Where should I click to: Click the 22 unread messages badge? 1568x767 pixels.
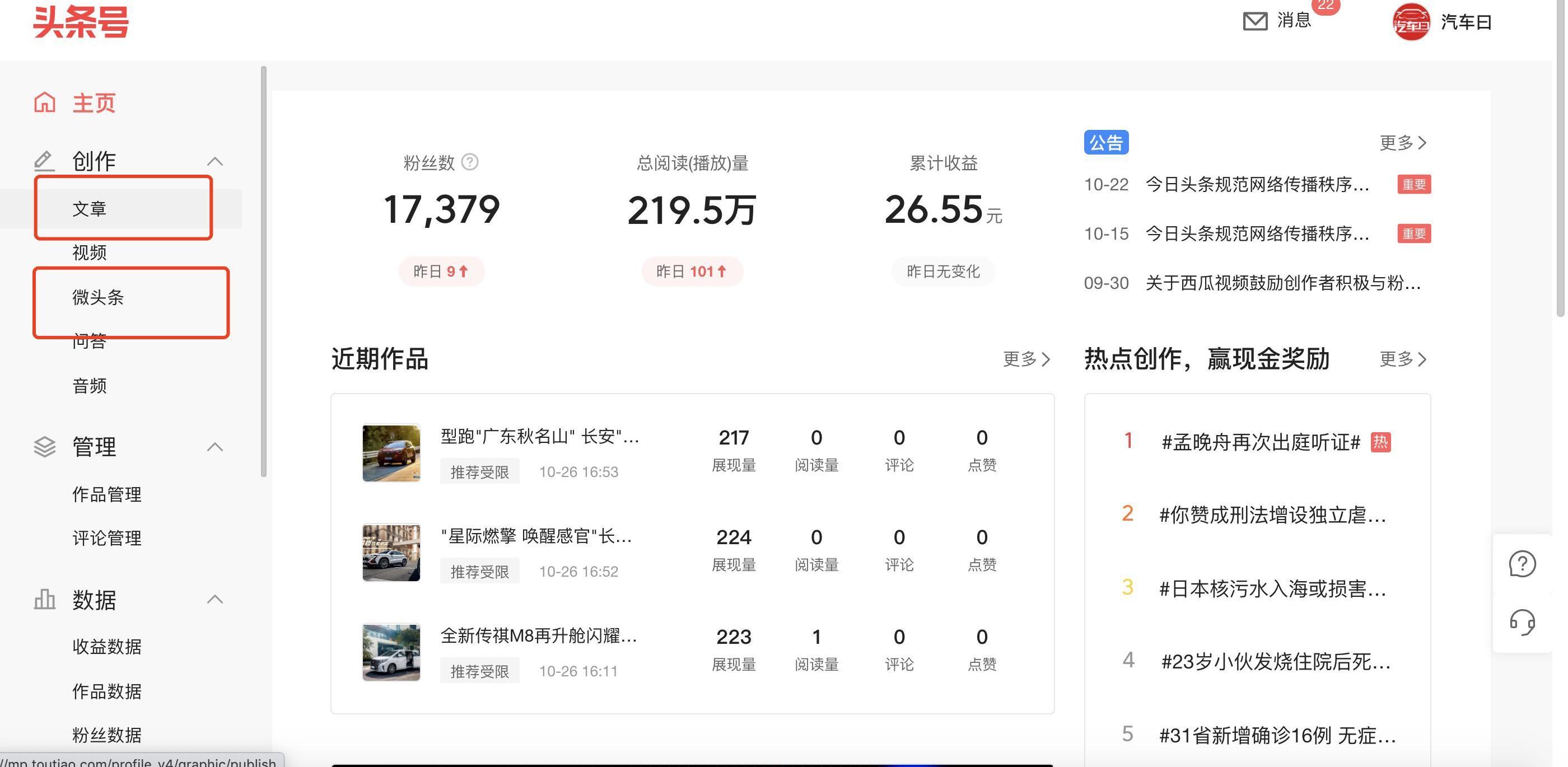click(x=1325, y=6)
